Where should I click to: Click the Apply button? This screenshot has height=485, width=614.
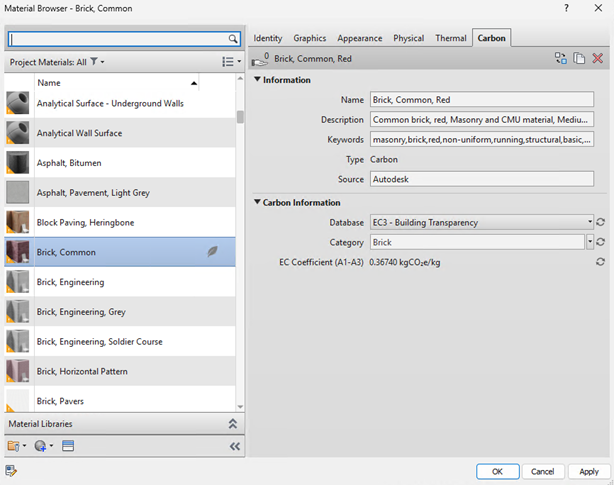pos(588,471)
